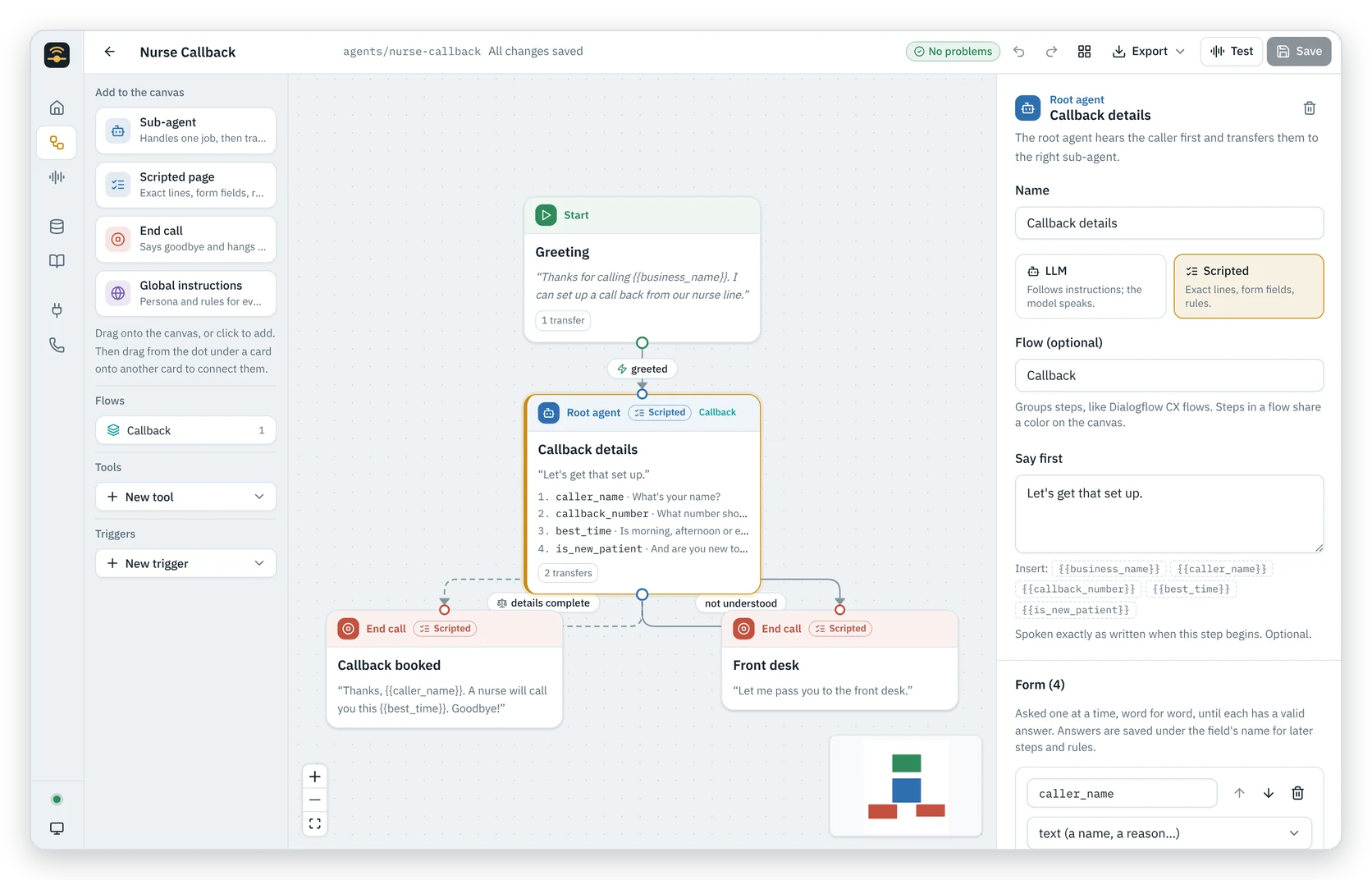Image resolution: width=1372 pixels, height=880 pixels.
Task: Add Global instructions card
Action: [185, 294]
